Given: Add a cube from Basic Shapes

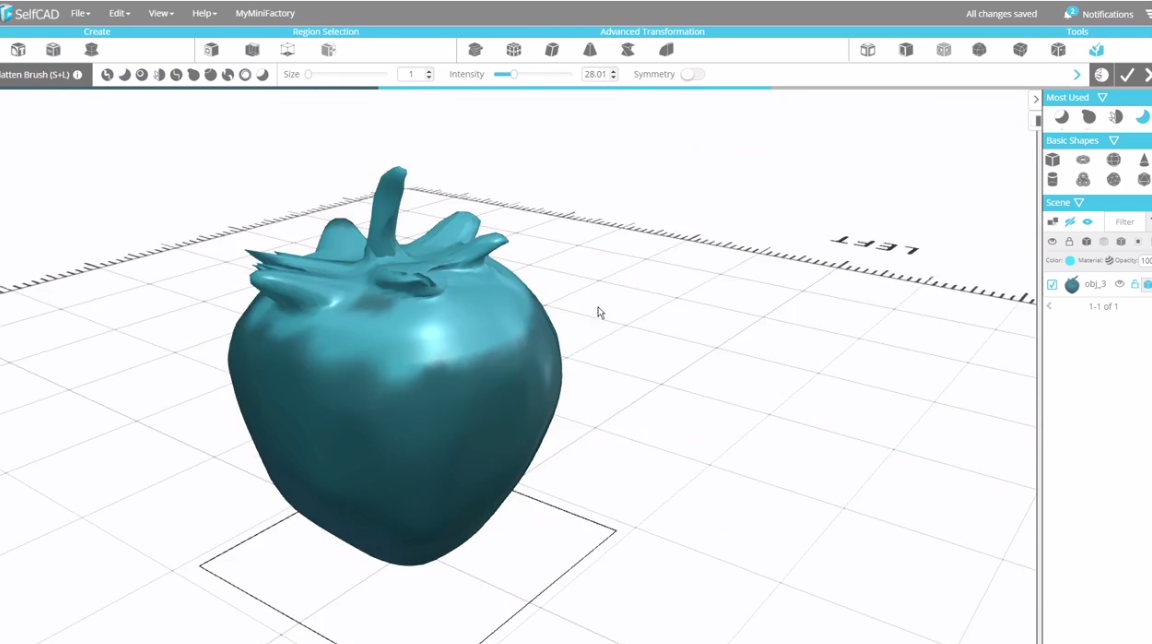Looking at the screenshot, I should pos(1053,159).
